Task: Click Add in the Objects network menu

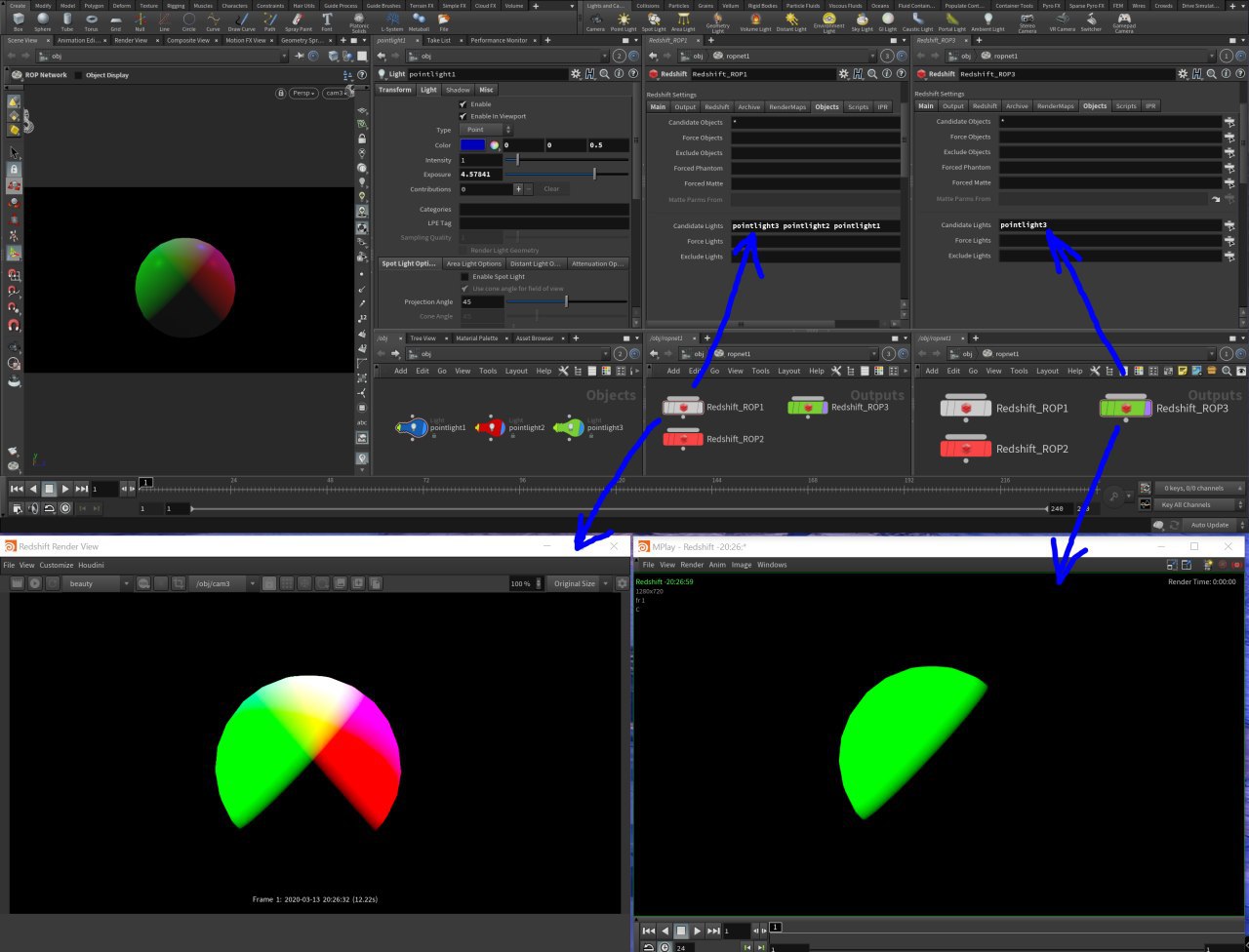Action: pyautogui.click(x=401, y=371)
